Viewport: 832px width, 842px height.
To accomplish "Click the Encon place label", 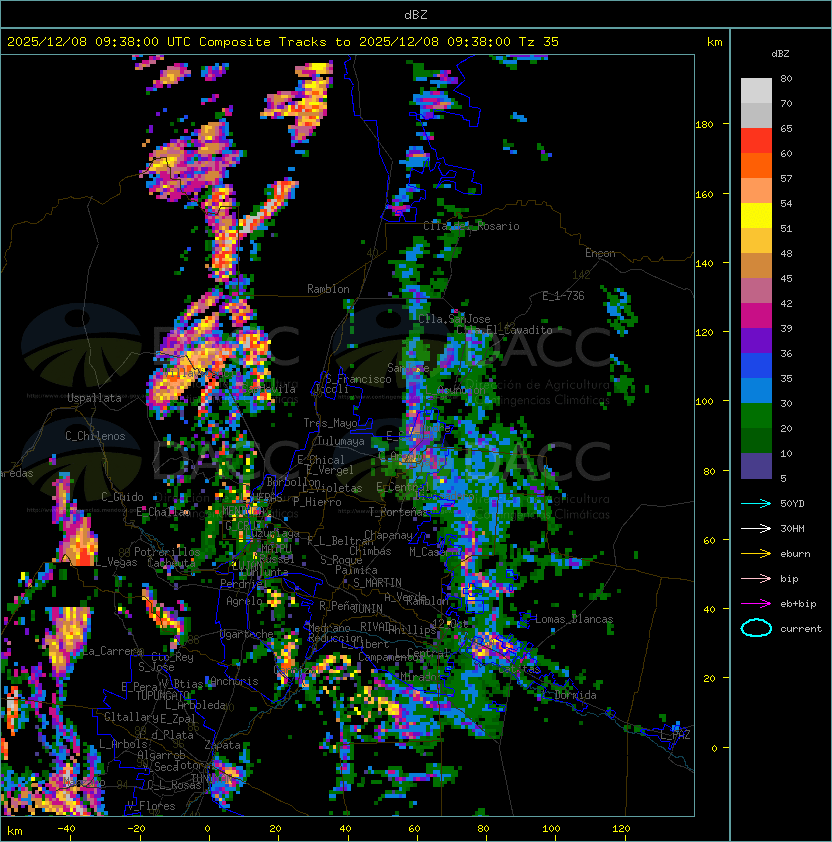I will click(600, 253).
